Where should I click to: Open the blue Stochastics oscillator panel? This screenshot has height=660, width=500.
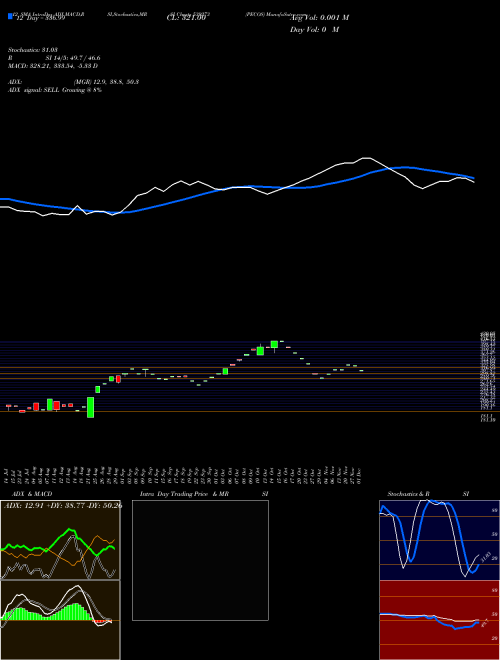(x=439, y=540)
